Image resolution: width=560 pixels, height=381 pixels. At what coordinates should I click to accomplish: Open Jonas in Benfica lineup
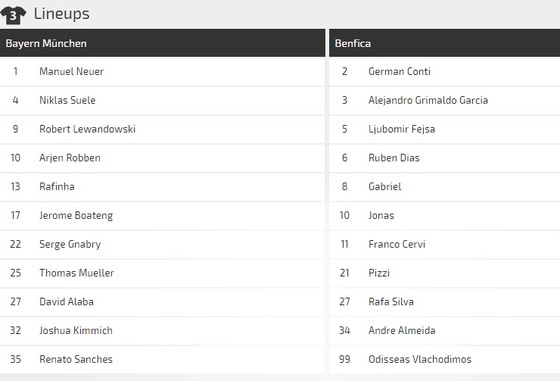(x=381, y=215)
